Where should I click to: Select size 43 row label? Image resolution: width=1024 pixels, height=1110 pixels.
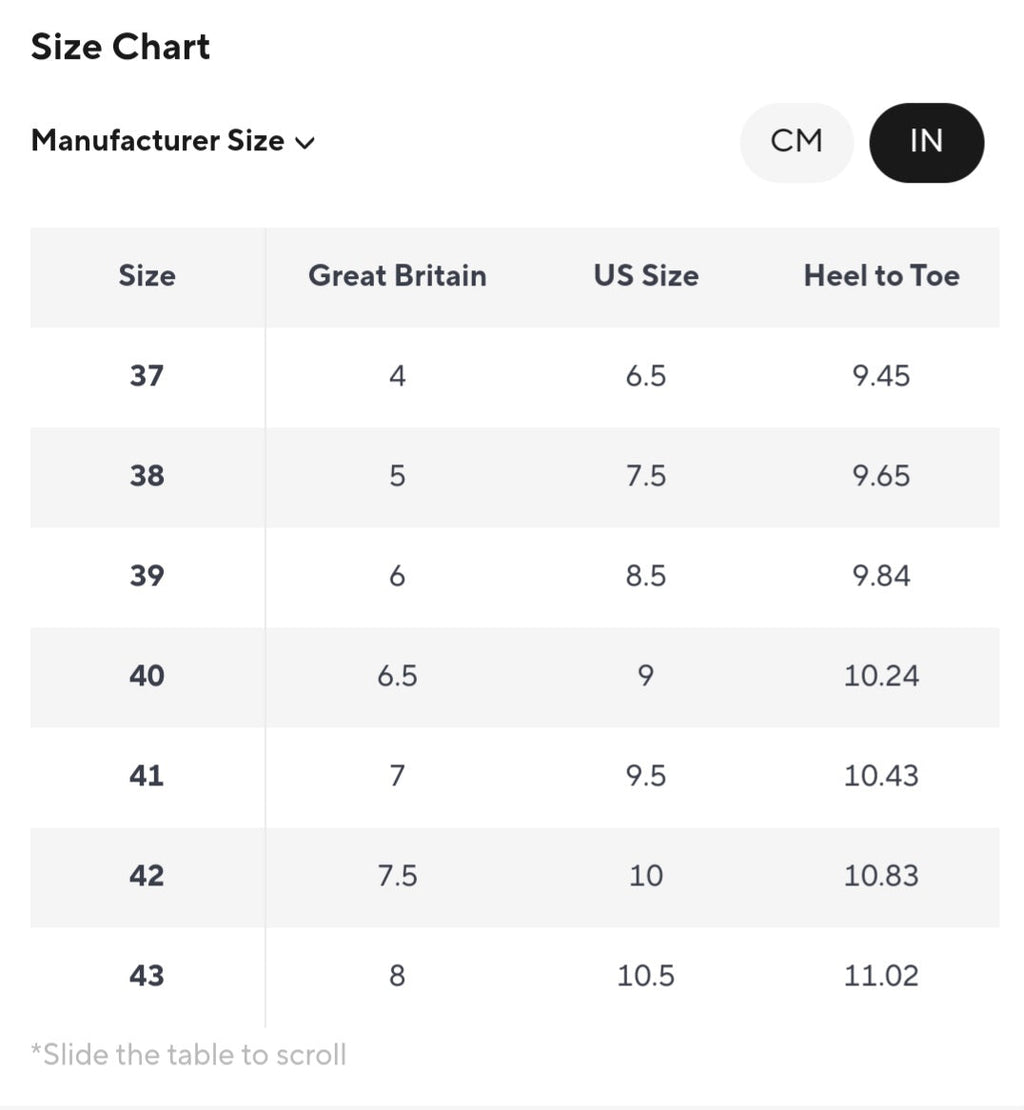click(x=147, y=976)
